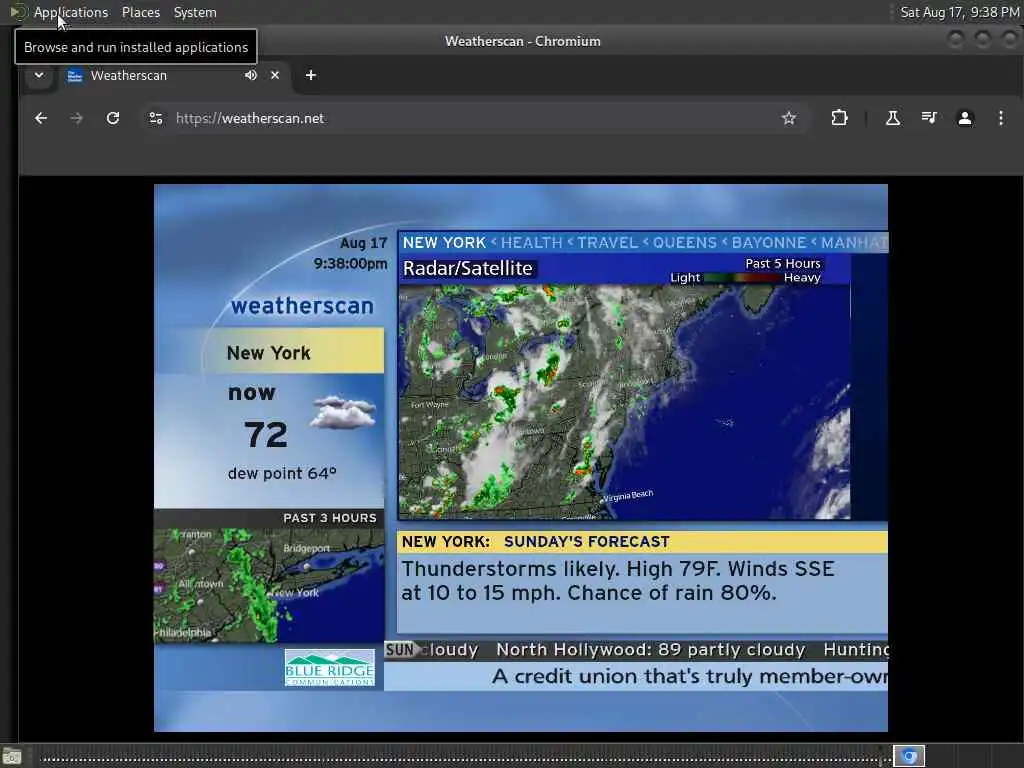This screenshot has height=768, width=1024.
Task: Click the current temperature 72
Action: [x=266, y=434]
